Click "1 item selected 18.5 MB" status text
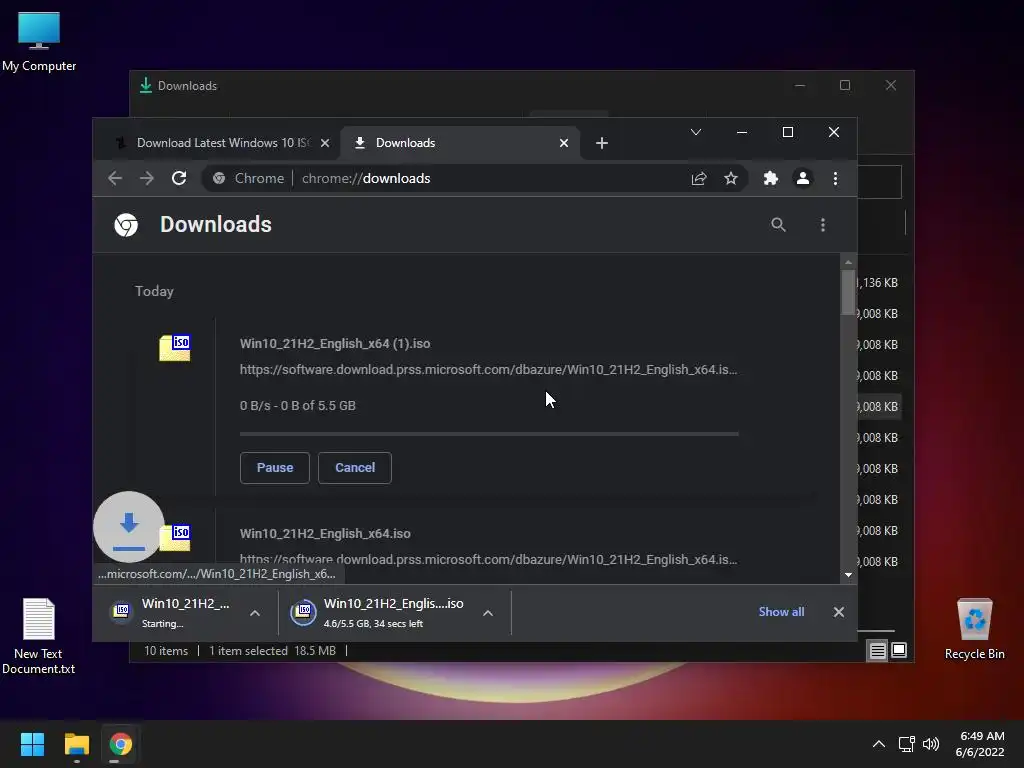 coord(272,650)
